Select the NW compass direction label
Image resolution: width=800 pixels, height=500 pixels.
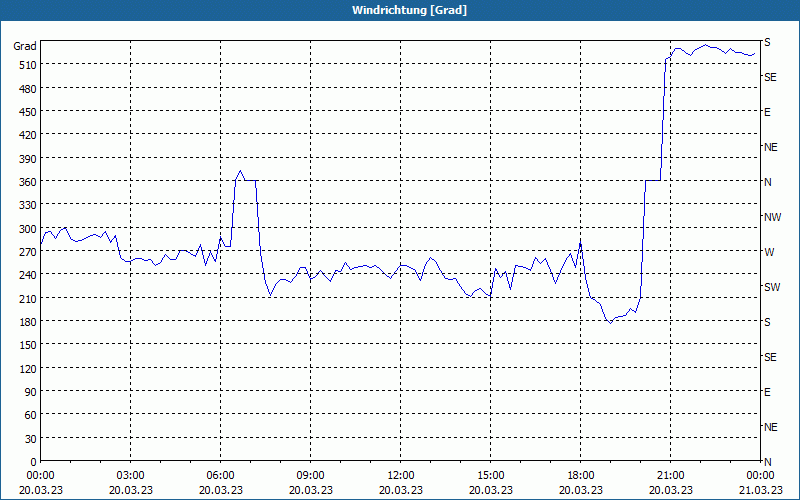point(772,217)
